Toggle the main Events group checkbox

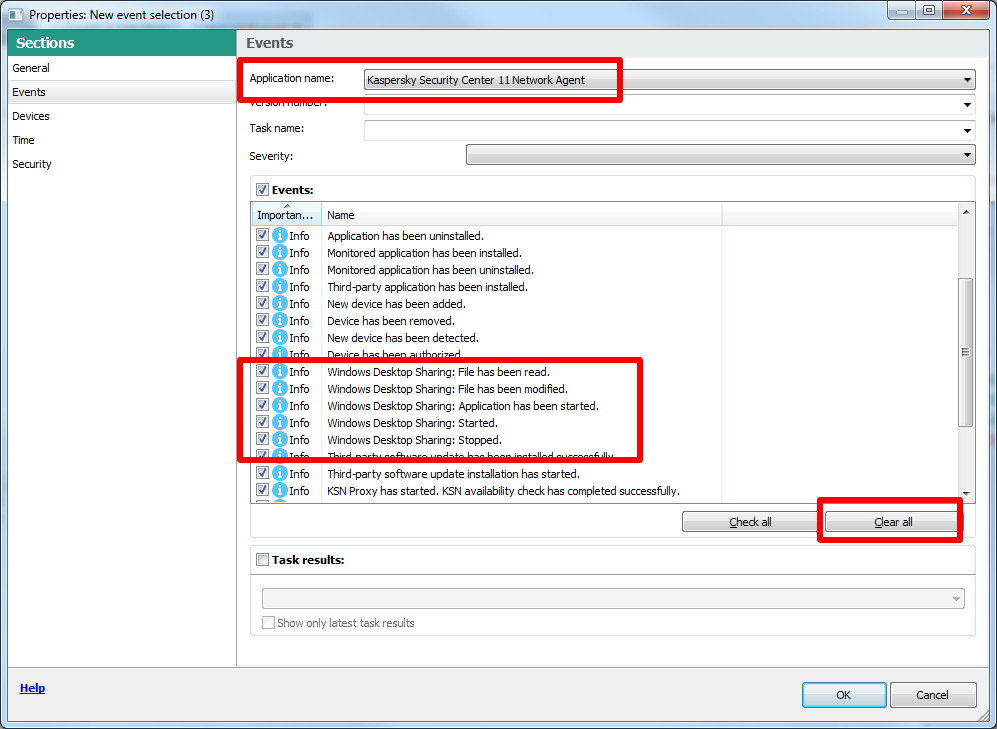(x=262, y=189)
